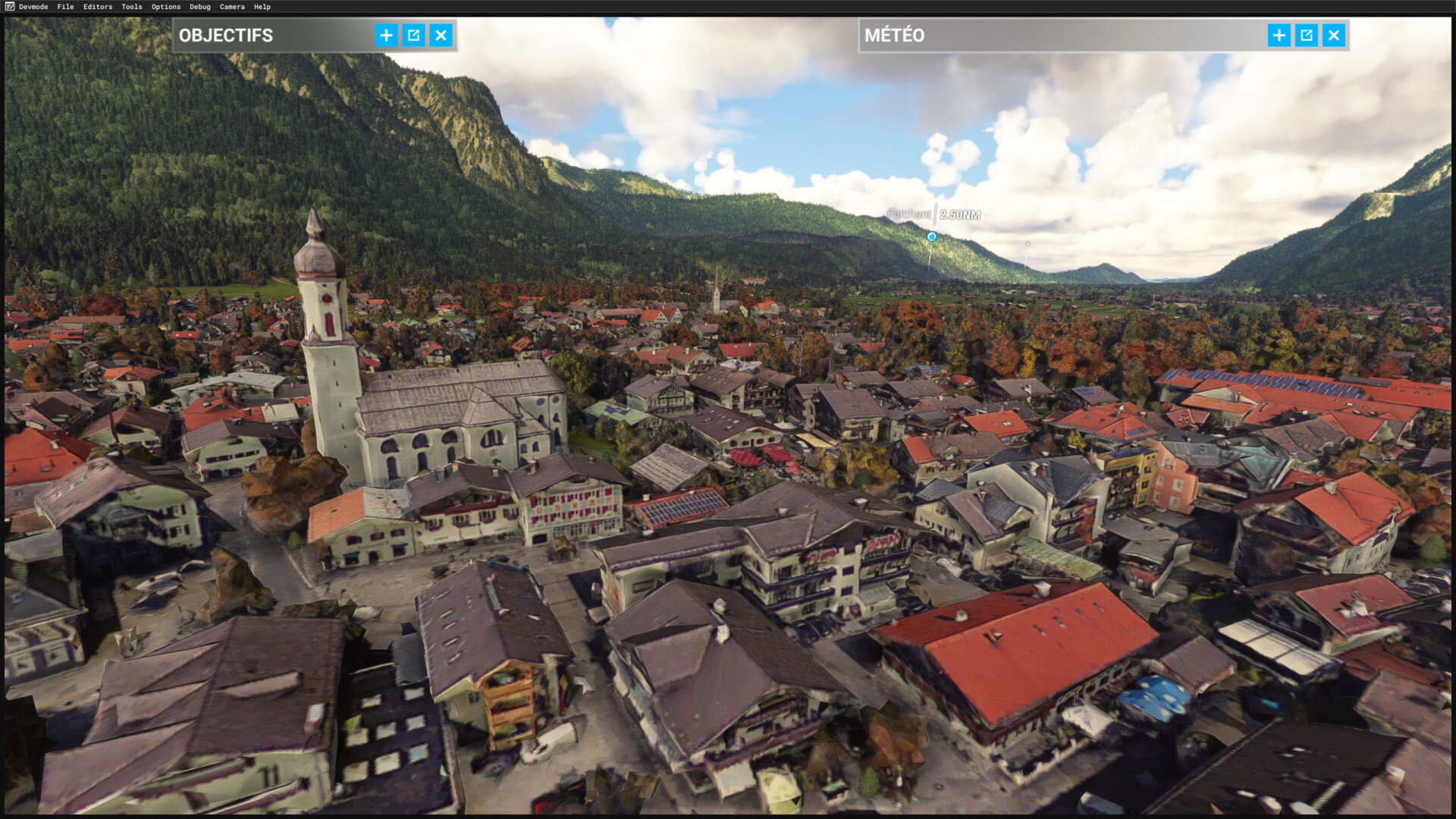Expand the OBJECTIFS panel with plus icon

click(x=386, y=35)
